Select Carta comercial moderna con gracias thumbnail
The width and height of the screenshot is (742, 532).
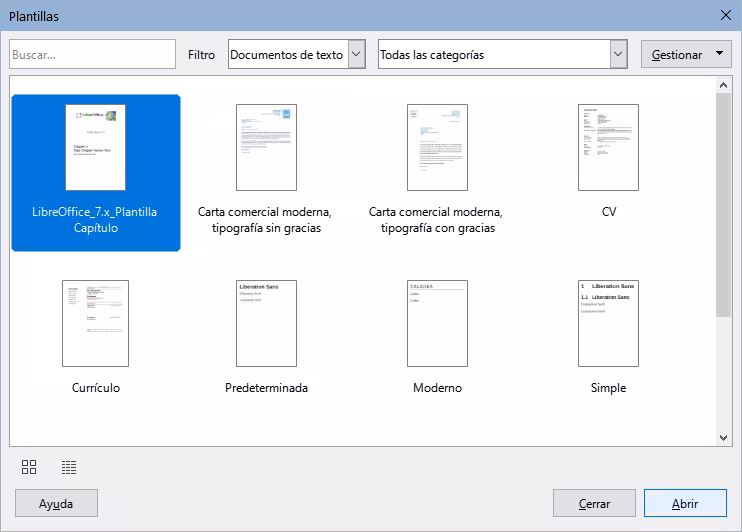(x=437, y=148)
